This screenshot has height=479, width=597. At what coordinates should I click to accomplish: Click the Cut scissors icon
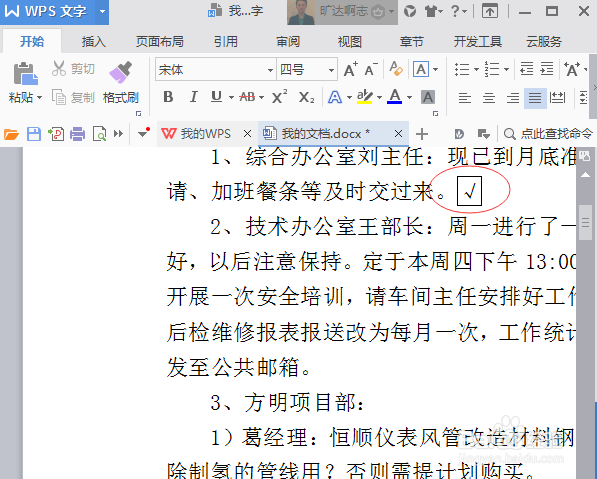point(59,69)
